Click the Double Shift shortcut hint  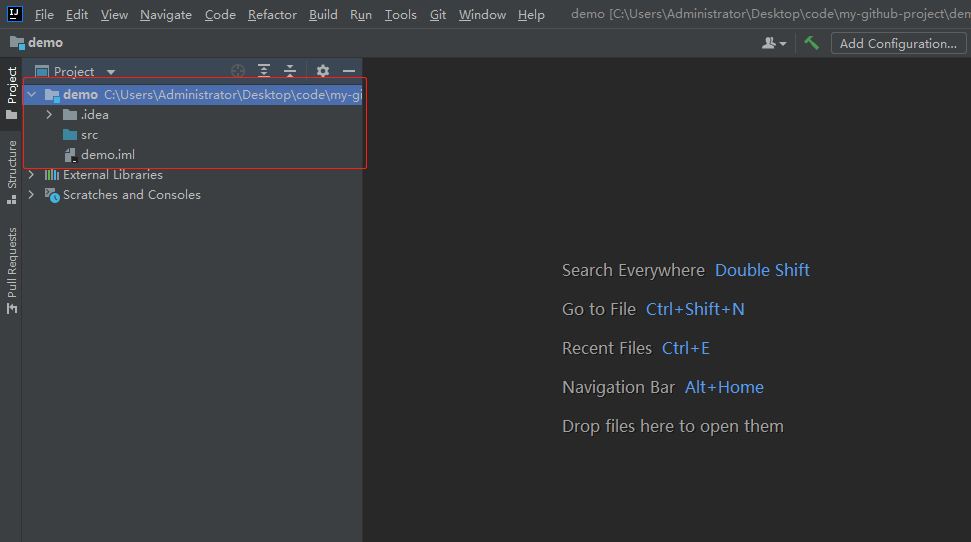click(762, 270)
